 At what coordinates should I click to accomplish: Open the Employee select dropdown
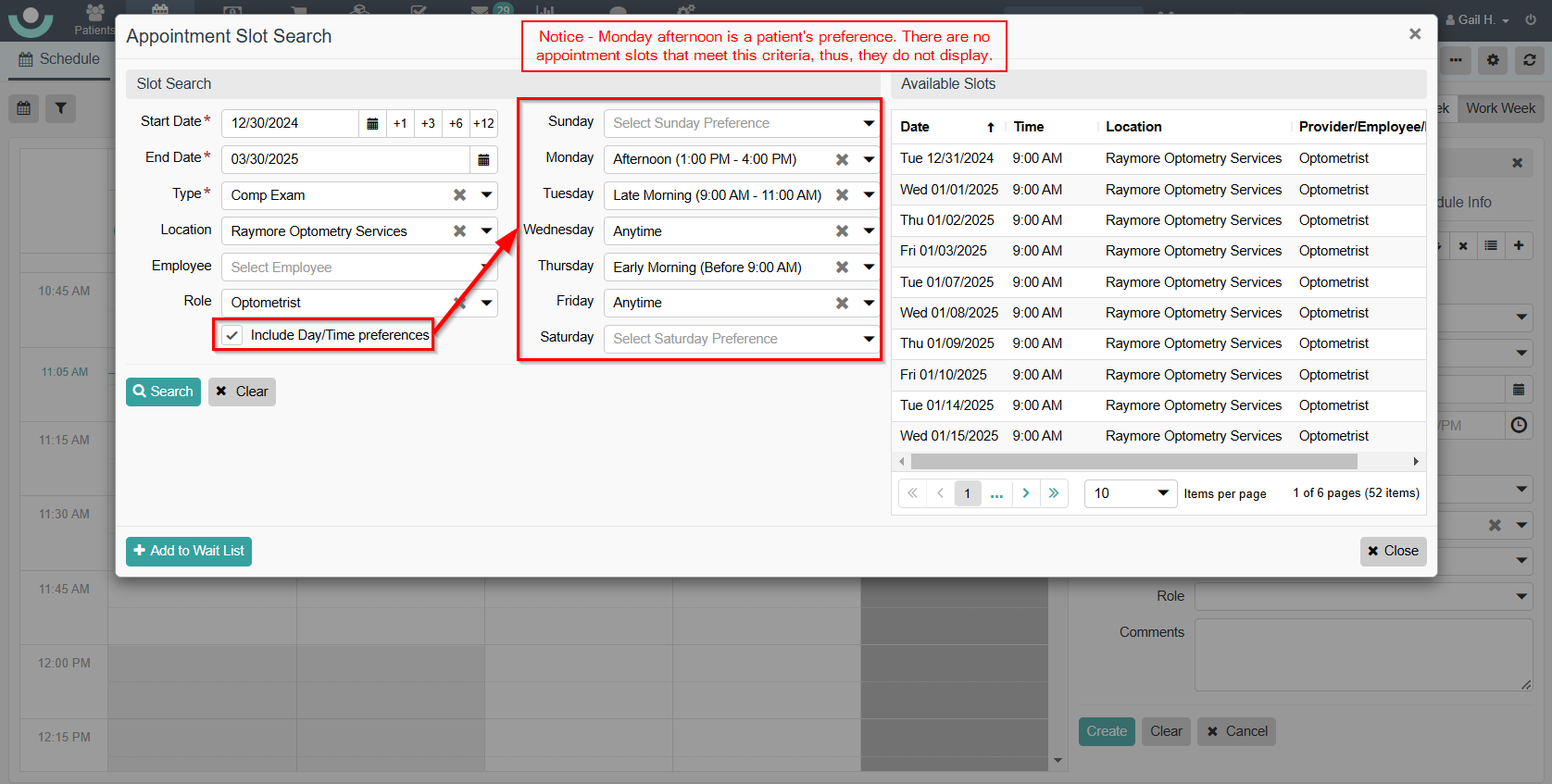click(359, 268)
